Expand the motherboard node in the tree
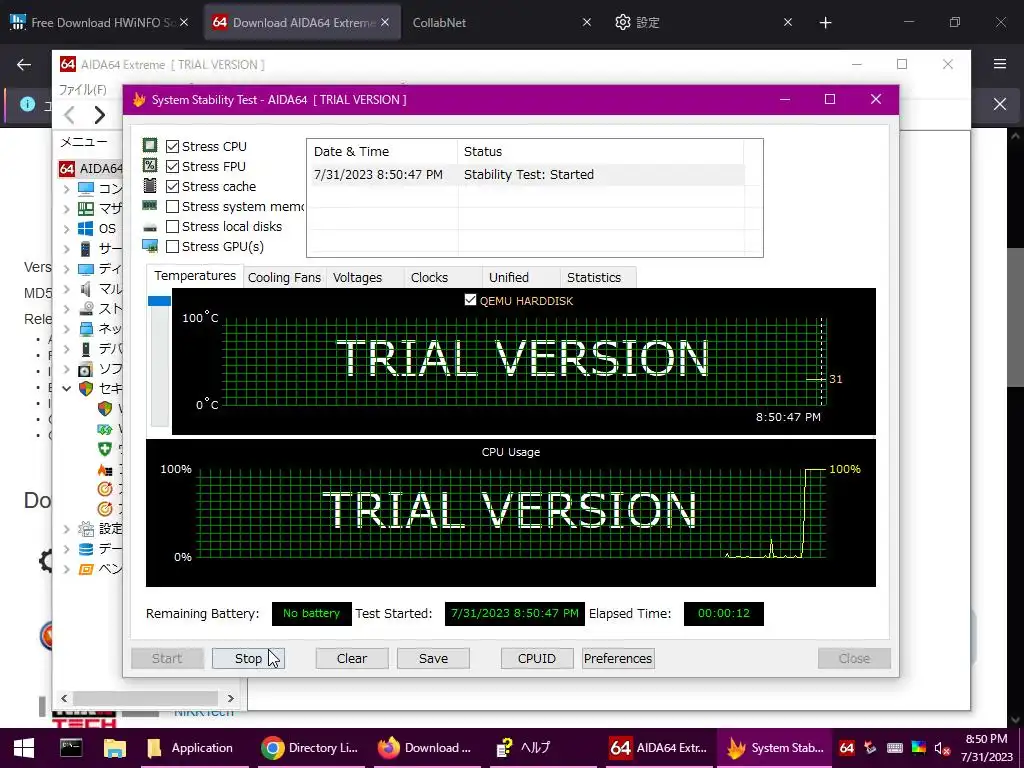The width and height of the screenshot is (1024, 768). pos(66,209)
